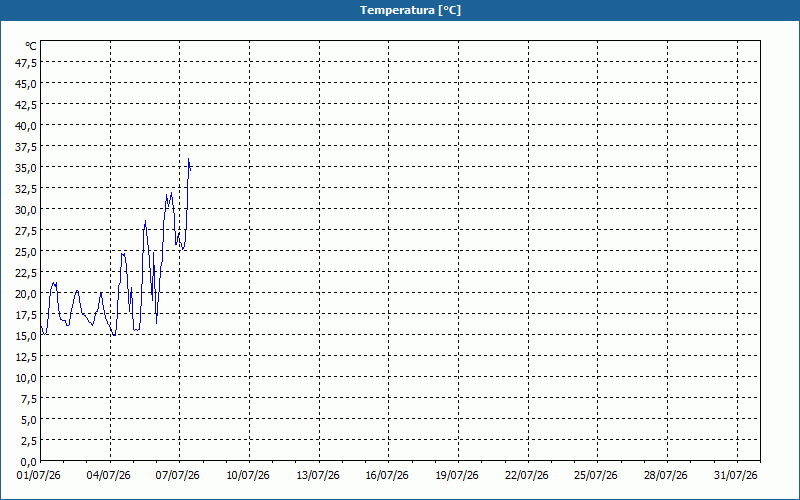Click the 19/07/26 date label
The image size is (800, 500).
pos(457,476)
